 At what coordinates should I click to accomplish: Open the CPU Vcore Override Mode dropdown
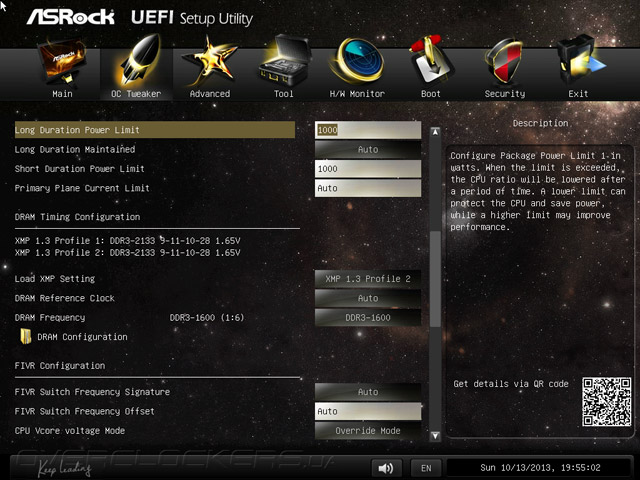(x=368, y=431)
